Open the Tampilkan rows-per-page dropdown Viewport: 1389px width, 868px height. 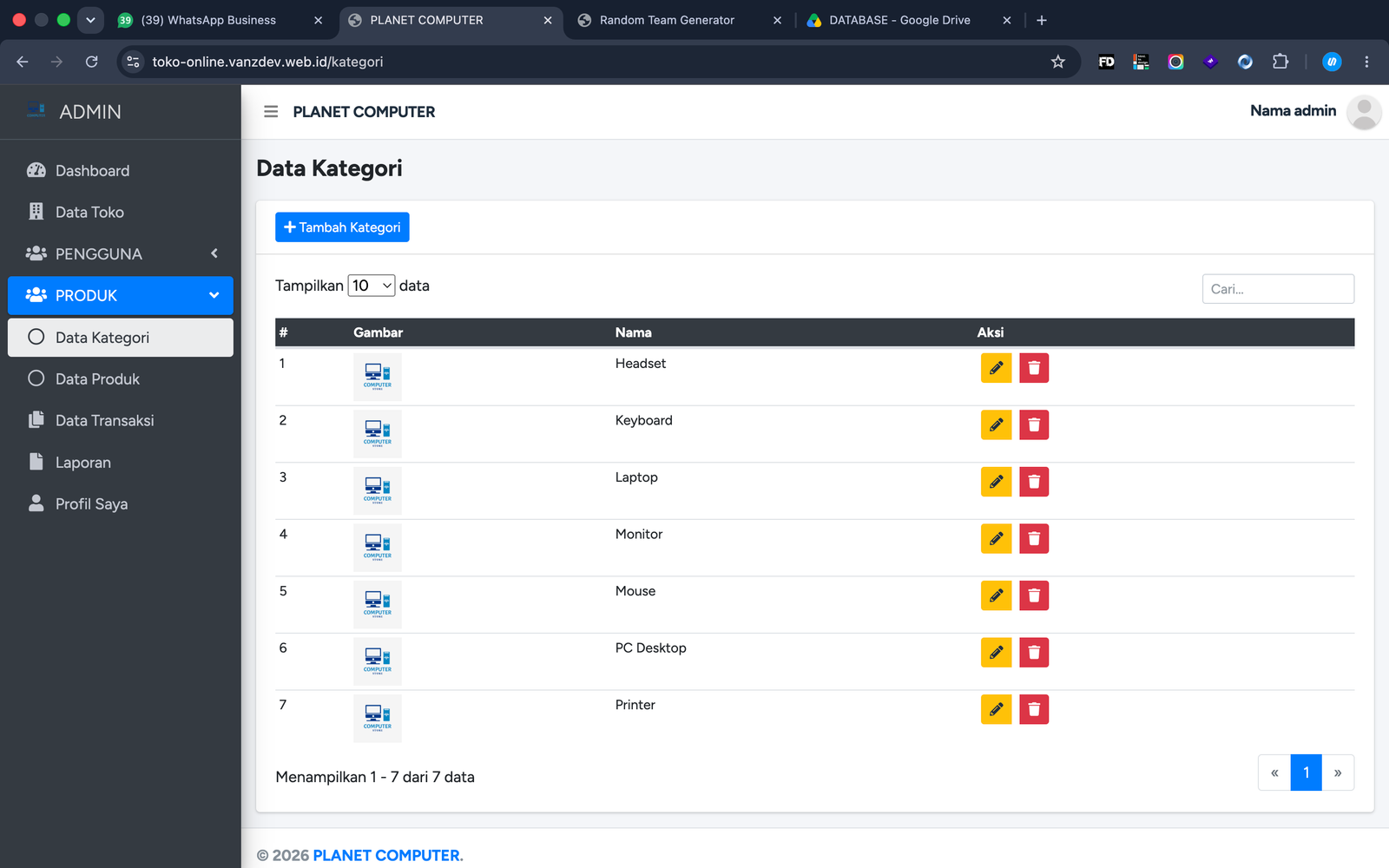372,286
